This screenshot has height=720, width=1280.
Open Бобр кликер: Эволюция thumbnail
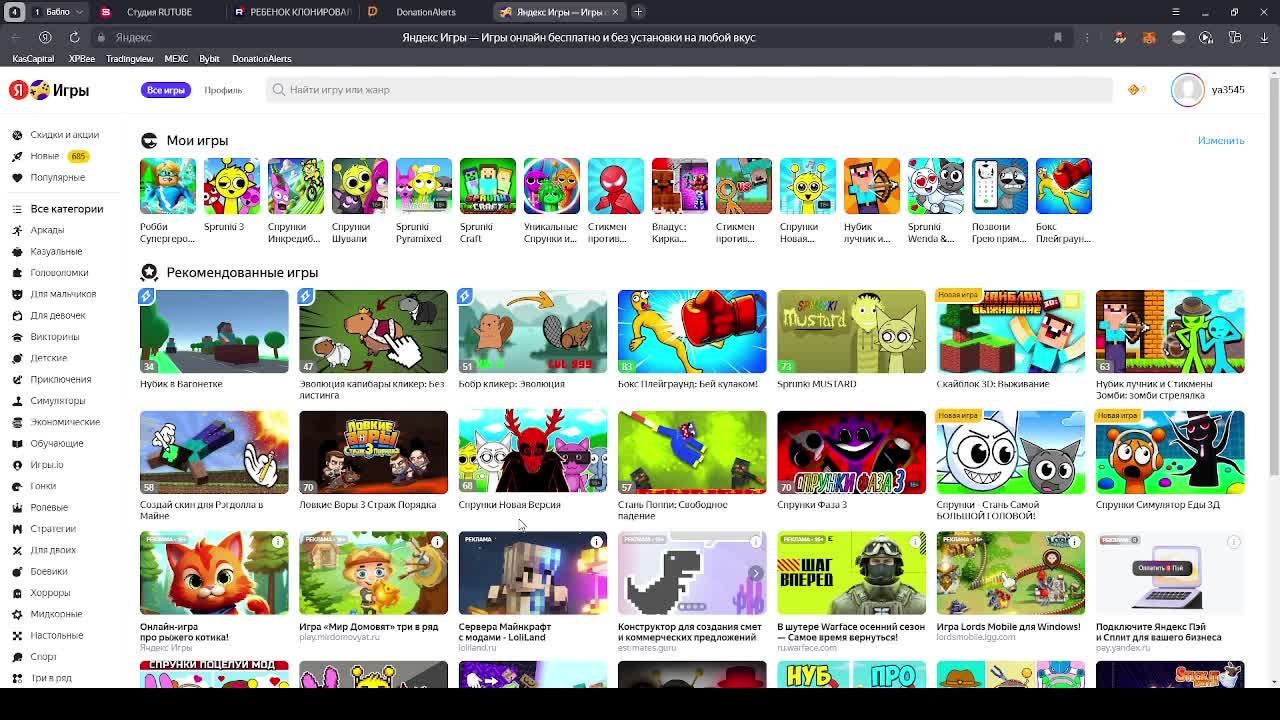tap(532, 331)
